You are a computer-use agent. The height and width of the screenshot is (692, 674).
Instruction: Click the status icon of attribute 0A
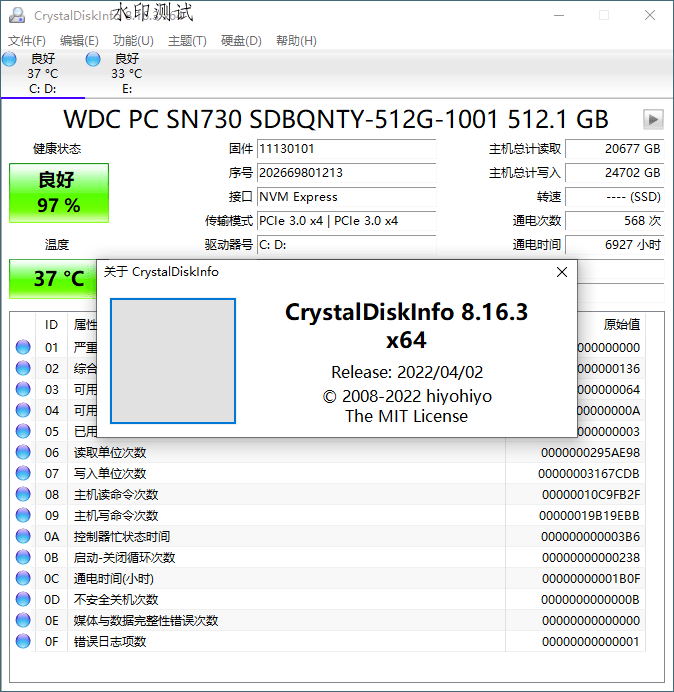pyautogui.click(x=23, y=537)
